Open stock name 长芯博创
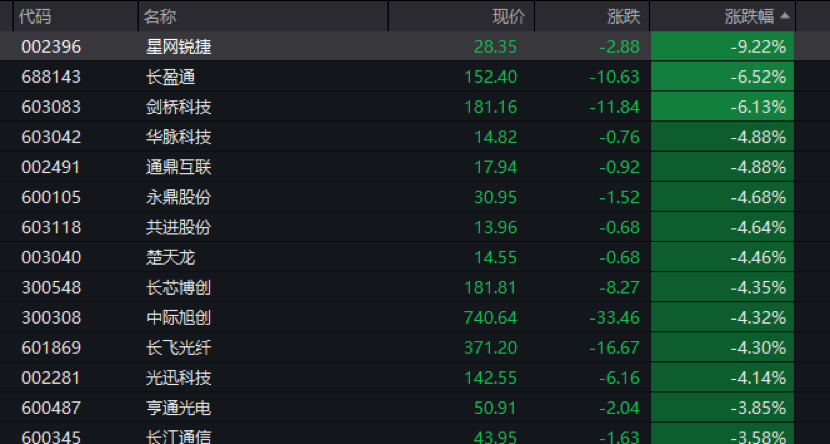 coord(178,288)
